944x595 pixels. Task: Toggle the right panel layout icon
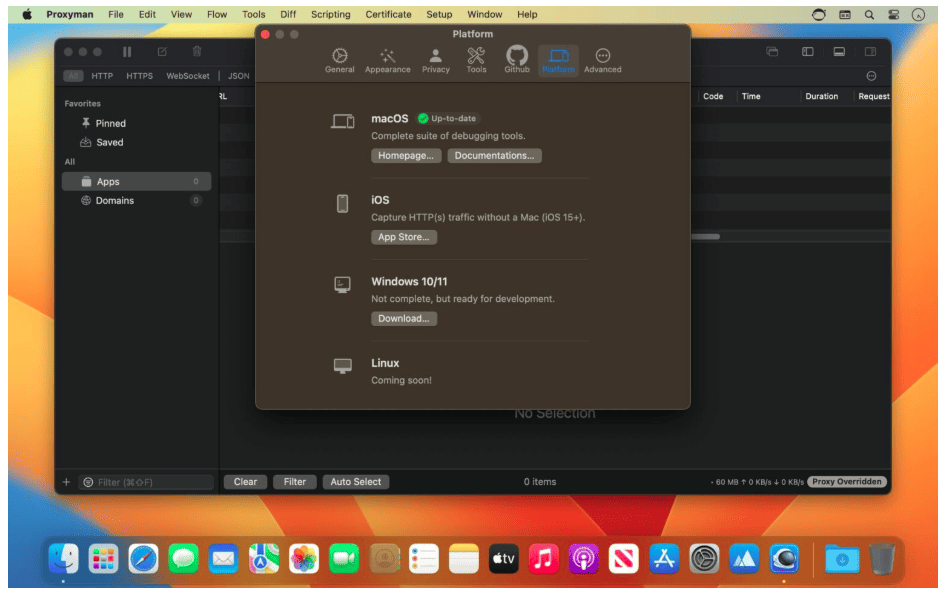click(870, 52)
